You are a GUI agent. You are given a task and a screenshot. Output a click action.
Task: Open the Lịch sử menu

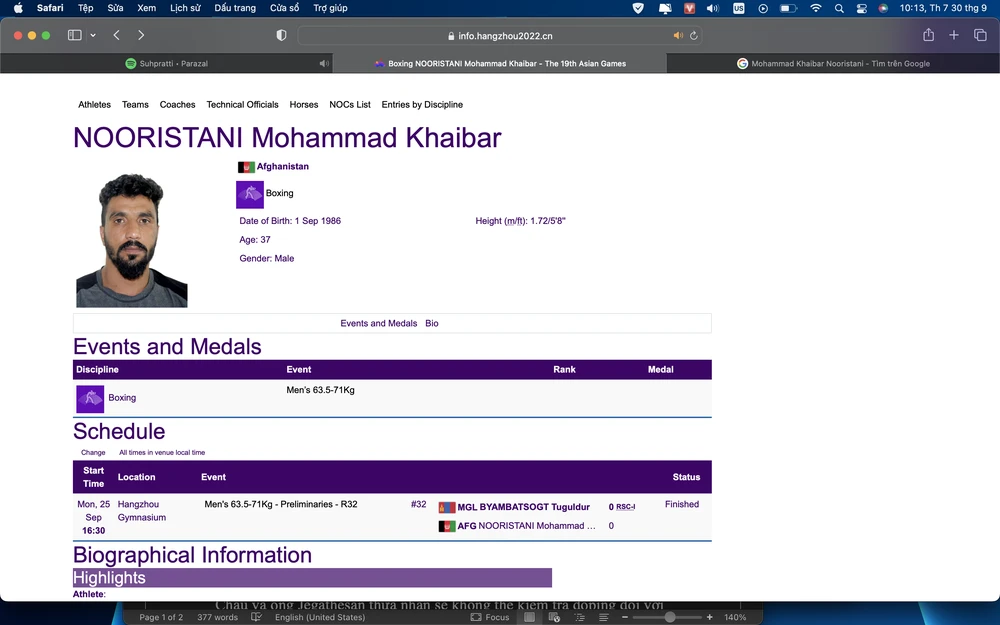185,8
